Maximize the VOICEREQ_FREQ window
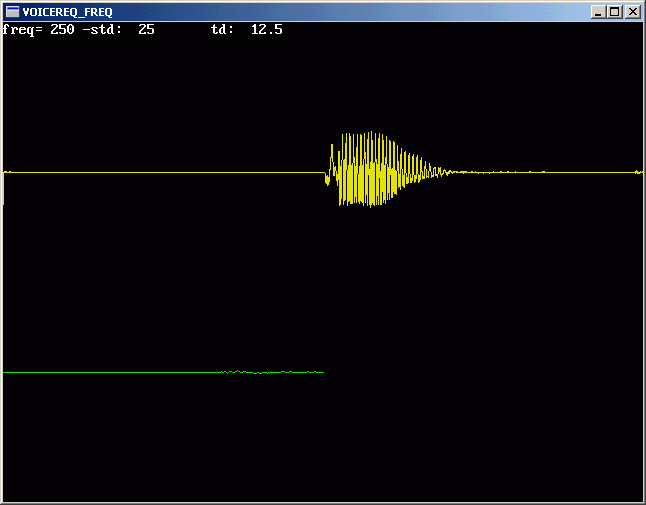646x505 pixels. 614,12
